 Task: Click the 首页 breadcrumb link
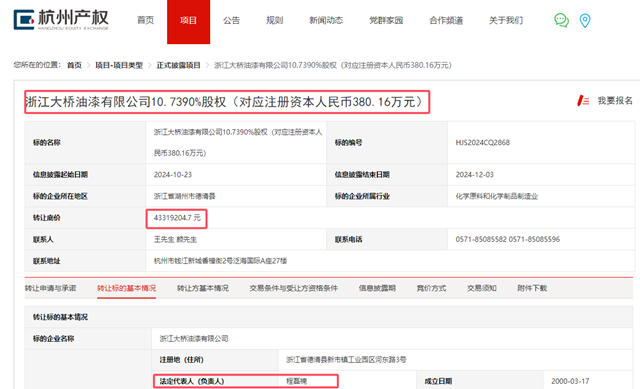click(x=74, y=65)
